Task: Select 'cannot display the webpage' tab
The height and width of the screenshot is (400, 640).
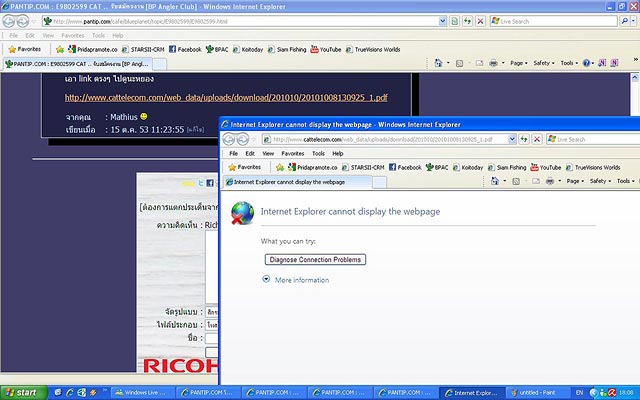Action: (x=297, y=182)
